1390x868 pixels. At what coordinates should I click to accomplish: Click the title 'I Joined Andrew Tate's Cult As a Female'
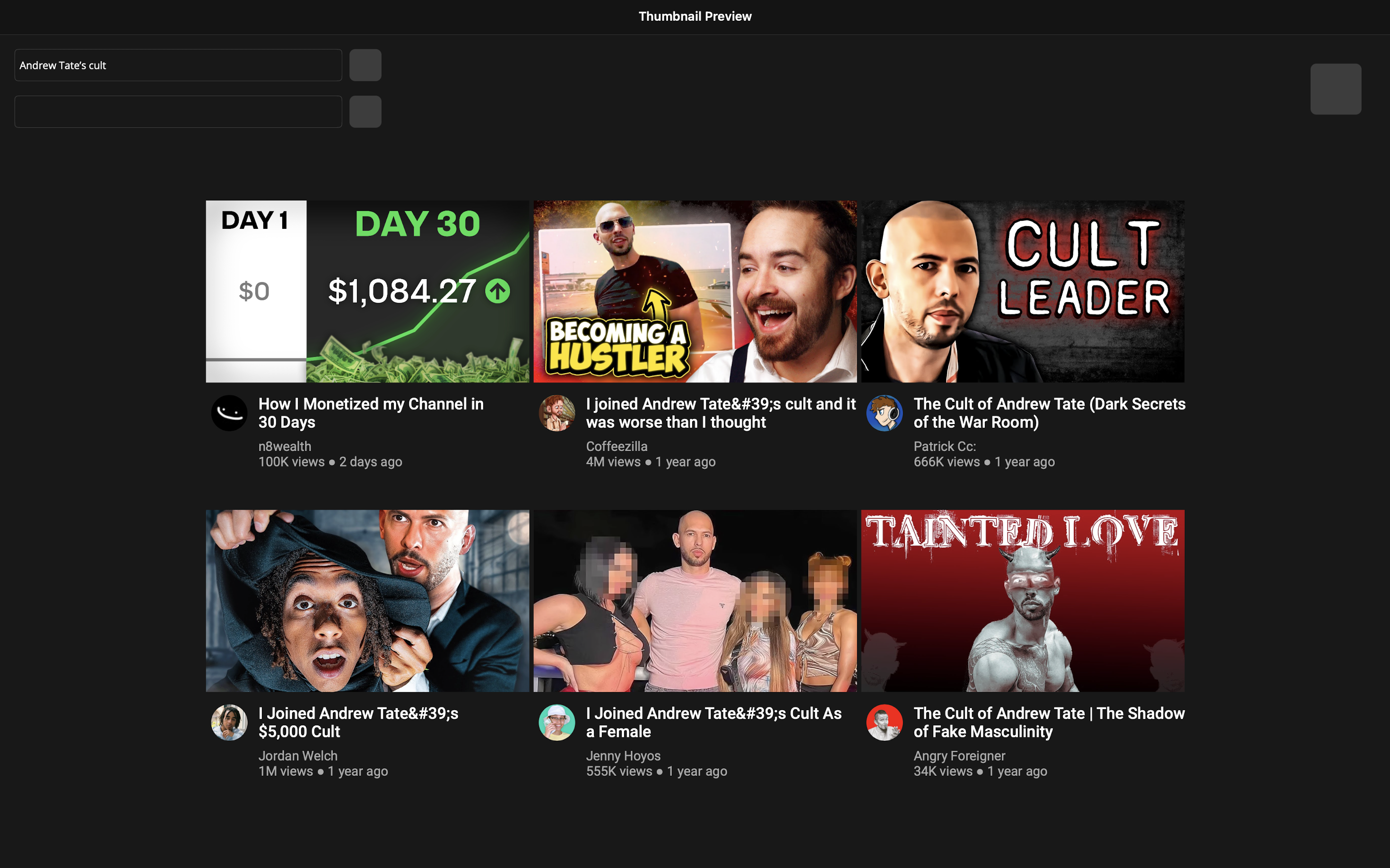713,722
